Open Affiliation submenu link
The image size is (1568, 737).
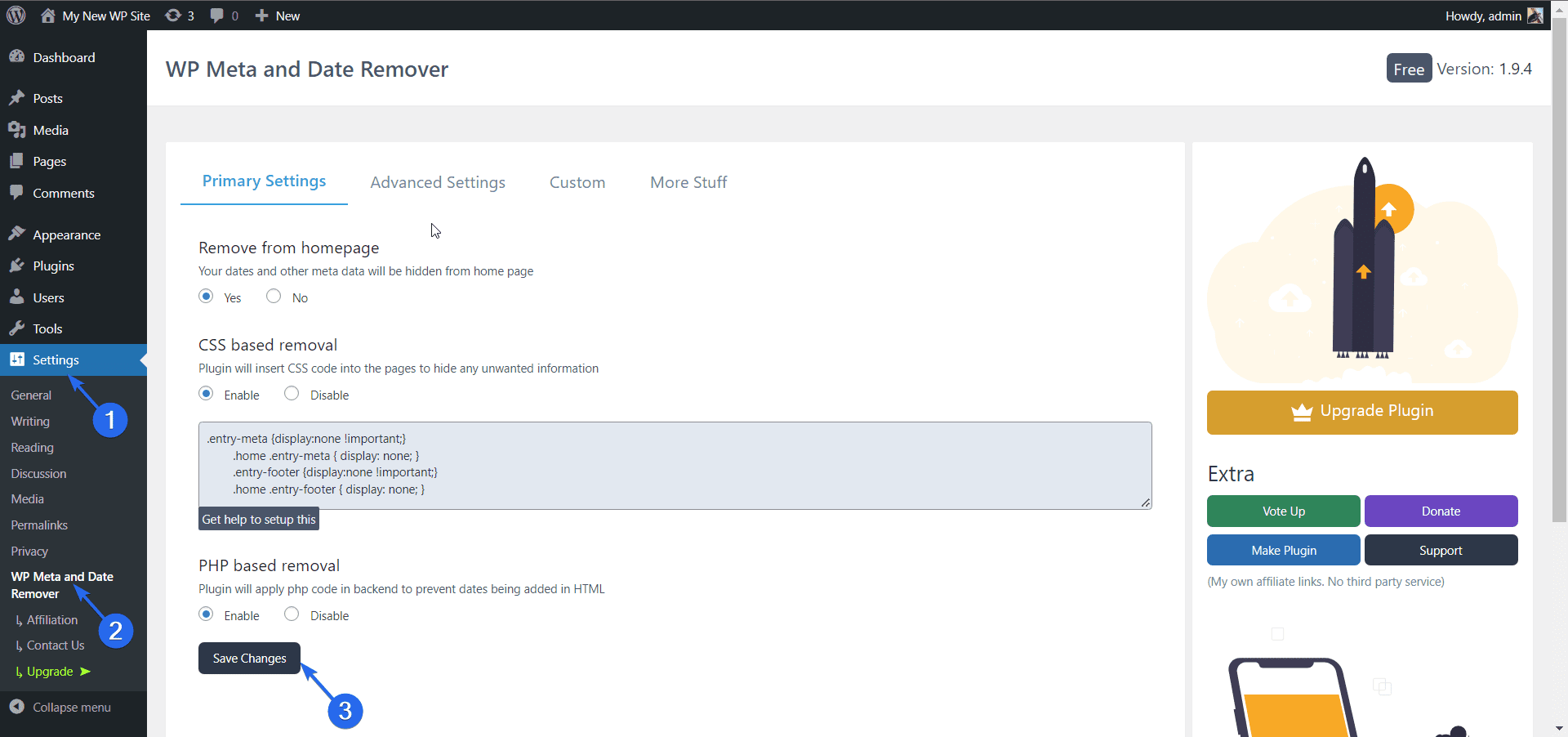point(52,620)
